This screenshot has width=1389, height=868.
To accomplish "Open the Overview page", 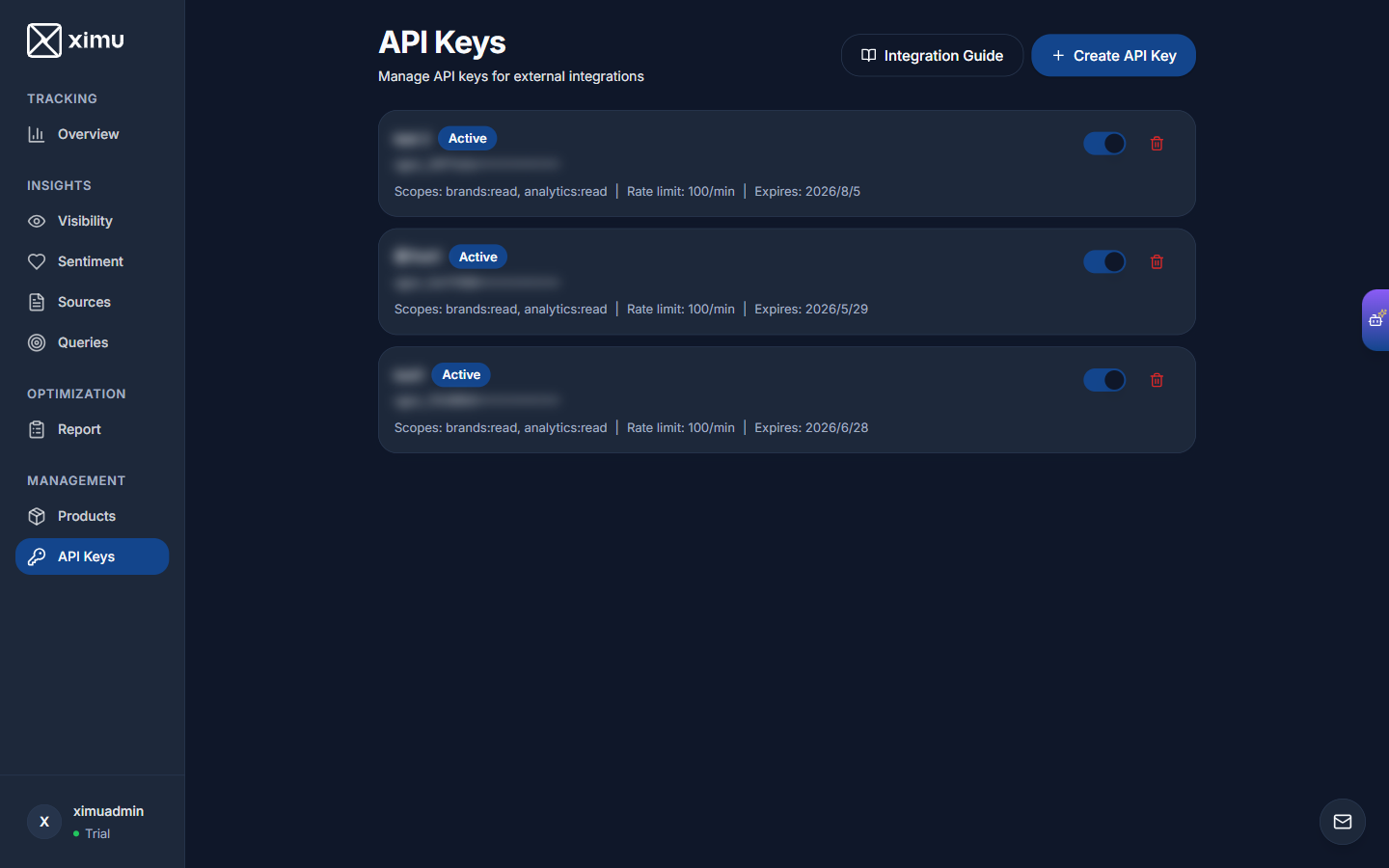I will coord(92,134).
